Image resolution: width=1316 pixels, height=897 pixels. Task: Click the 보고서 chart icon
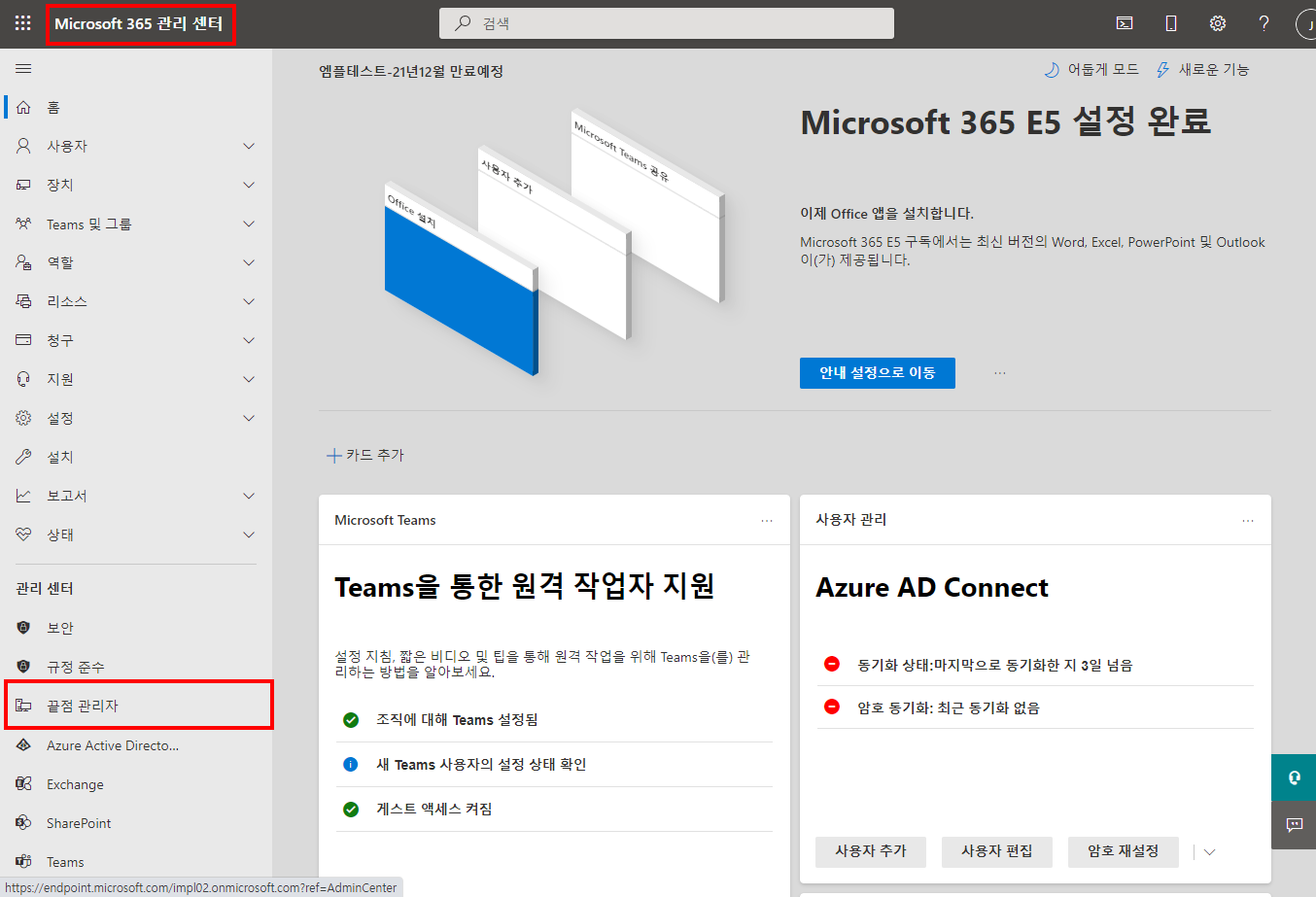click(23, 496)
